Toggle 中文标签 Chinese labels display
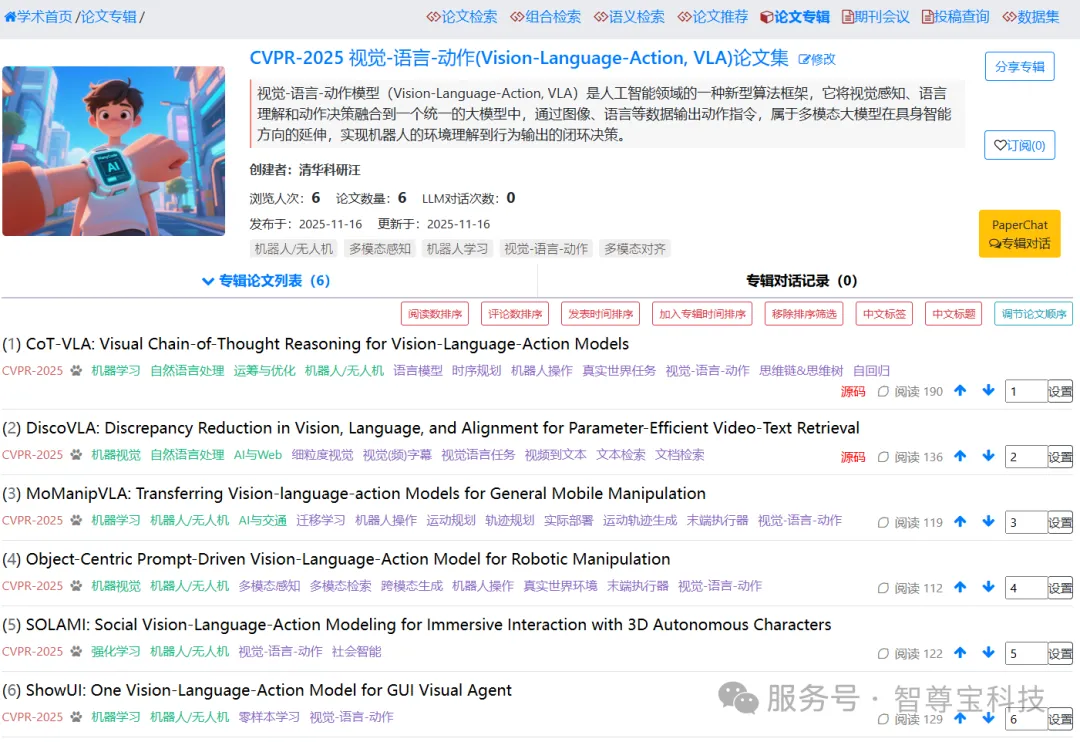The image size is (1080, 742). click(x=884, y=313)
